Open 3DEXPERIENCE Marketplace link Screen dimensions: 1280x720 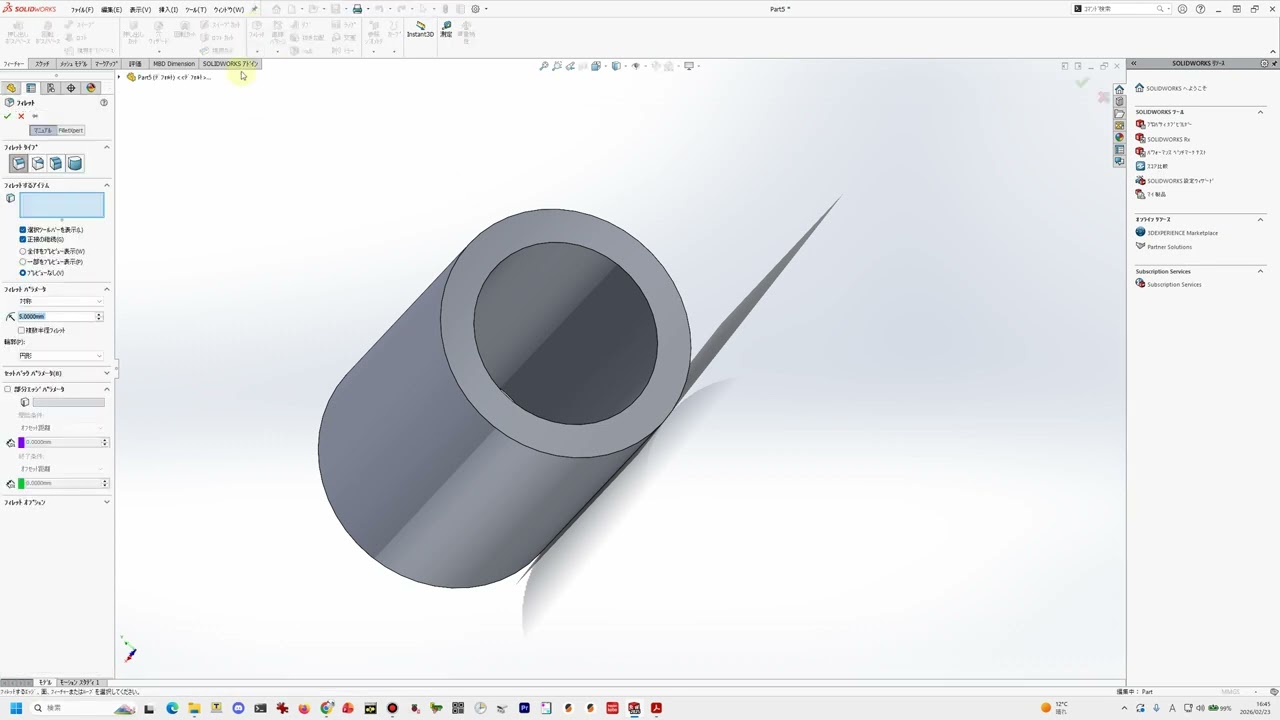pos(1182,233)
